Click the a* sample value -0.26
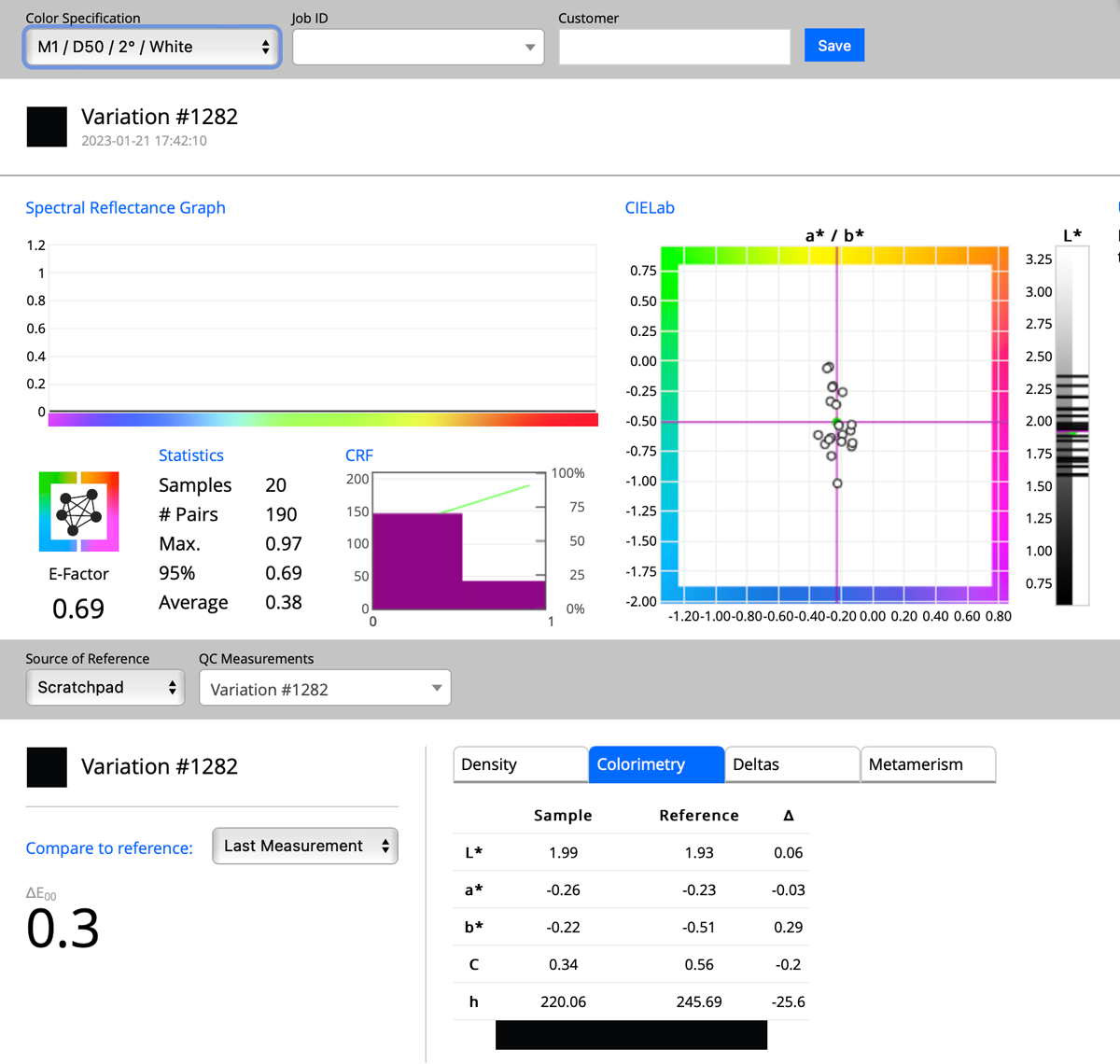 (x=564, y=889)
